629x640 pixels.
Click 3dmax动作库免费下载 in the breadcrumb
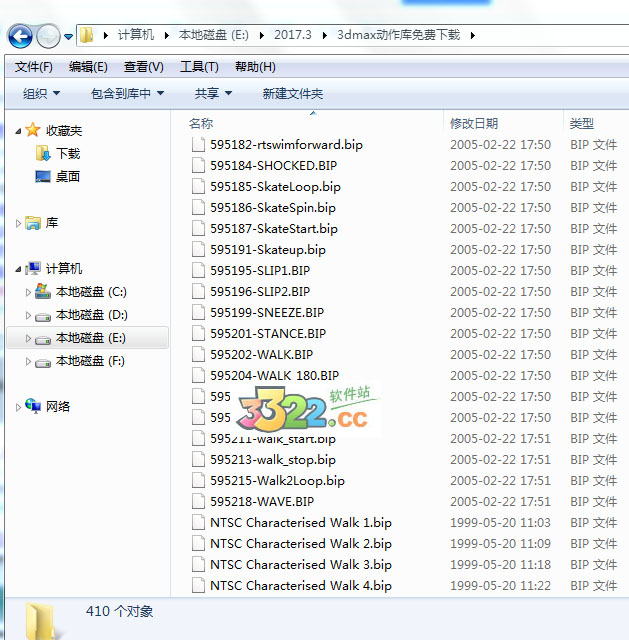coord(399,35)
